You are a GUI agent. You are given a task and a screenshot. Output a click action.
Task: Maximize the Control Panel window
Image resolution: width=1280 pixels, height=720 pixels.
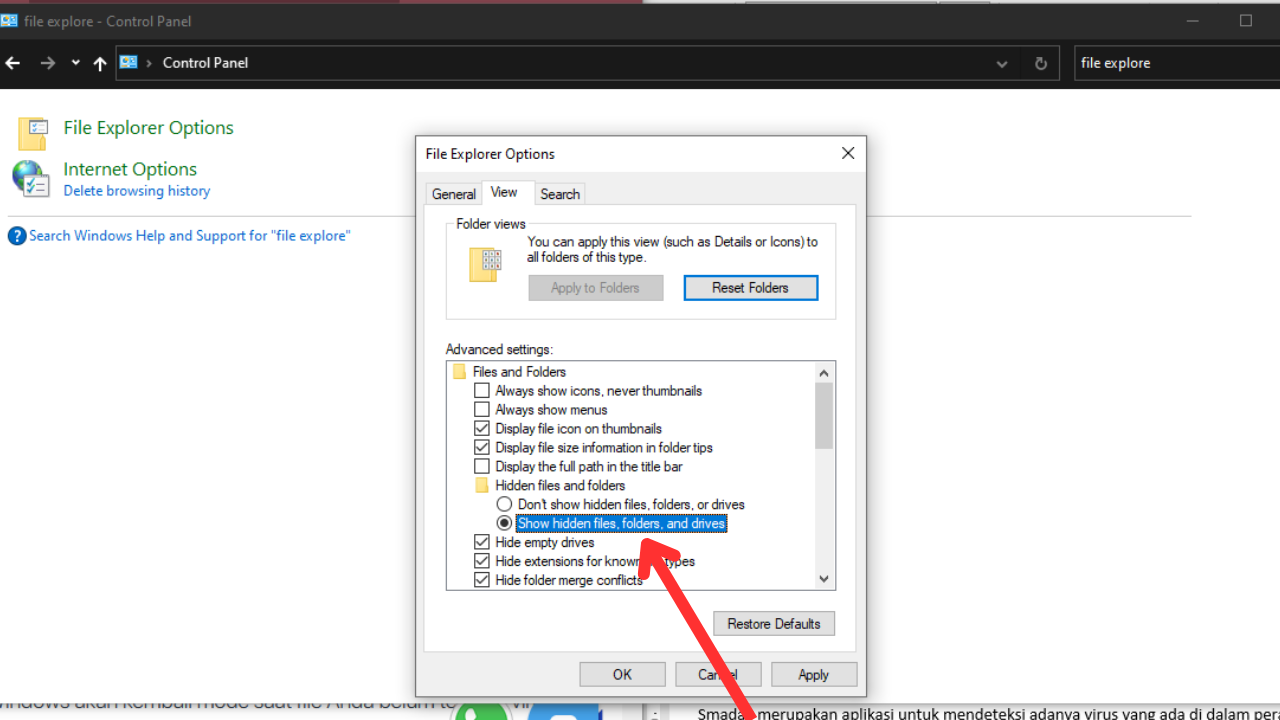(1246, 20)
